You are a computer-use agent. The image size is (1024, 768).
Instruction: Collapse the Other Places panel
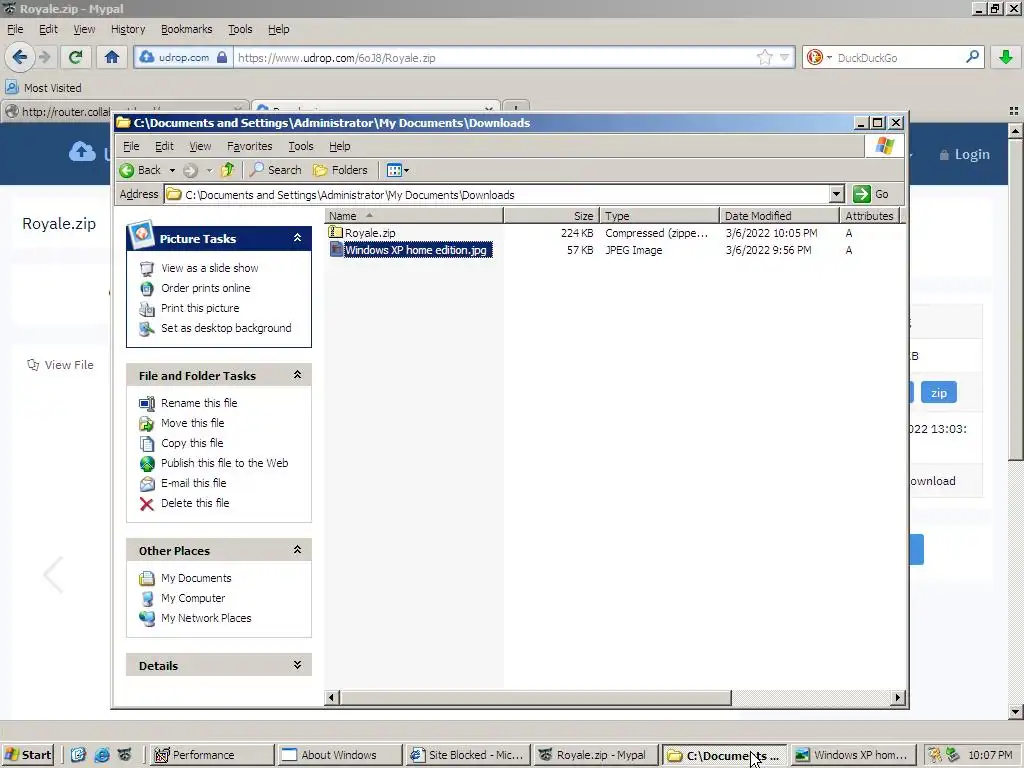point(297,550)
